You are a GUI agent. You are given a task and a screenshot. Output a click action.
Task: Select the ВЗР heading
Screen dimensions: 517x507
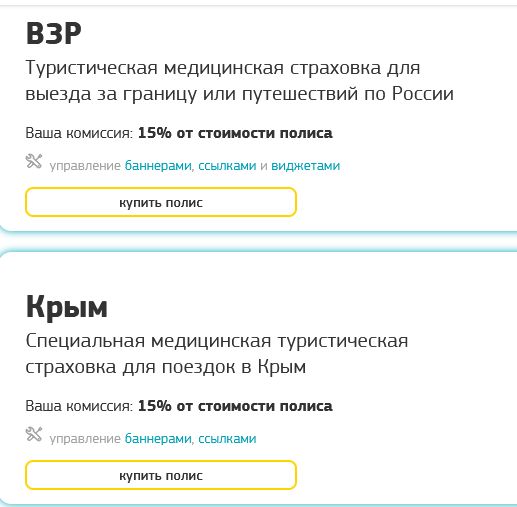[x=53, y=33]
